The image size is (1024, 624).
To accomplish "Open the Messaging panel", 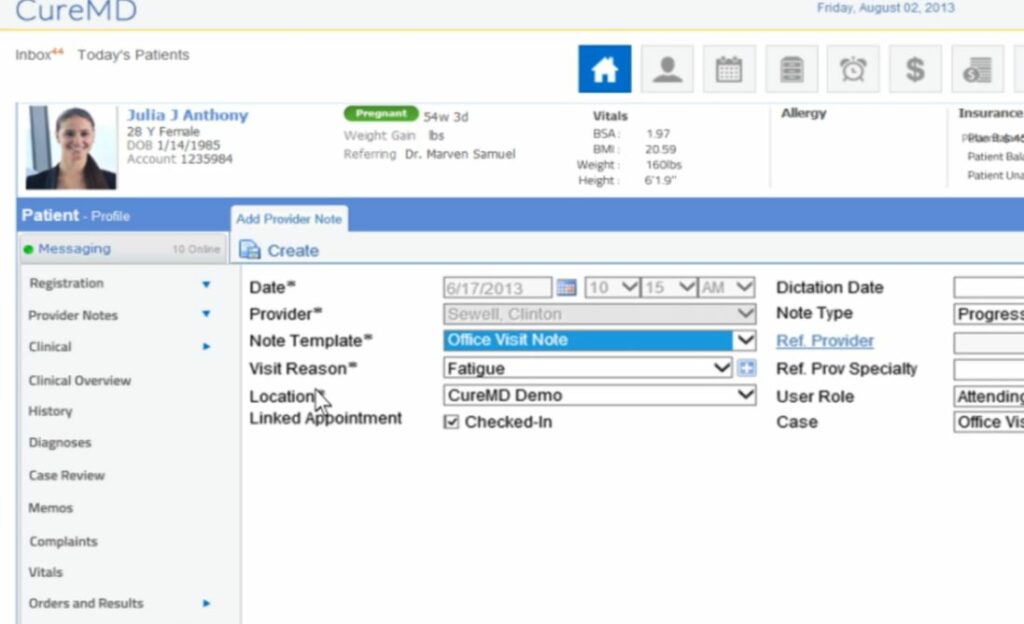I will (x=123, y=249).
